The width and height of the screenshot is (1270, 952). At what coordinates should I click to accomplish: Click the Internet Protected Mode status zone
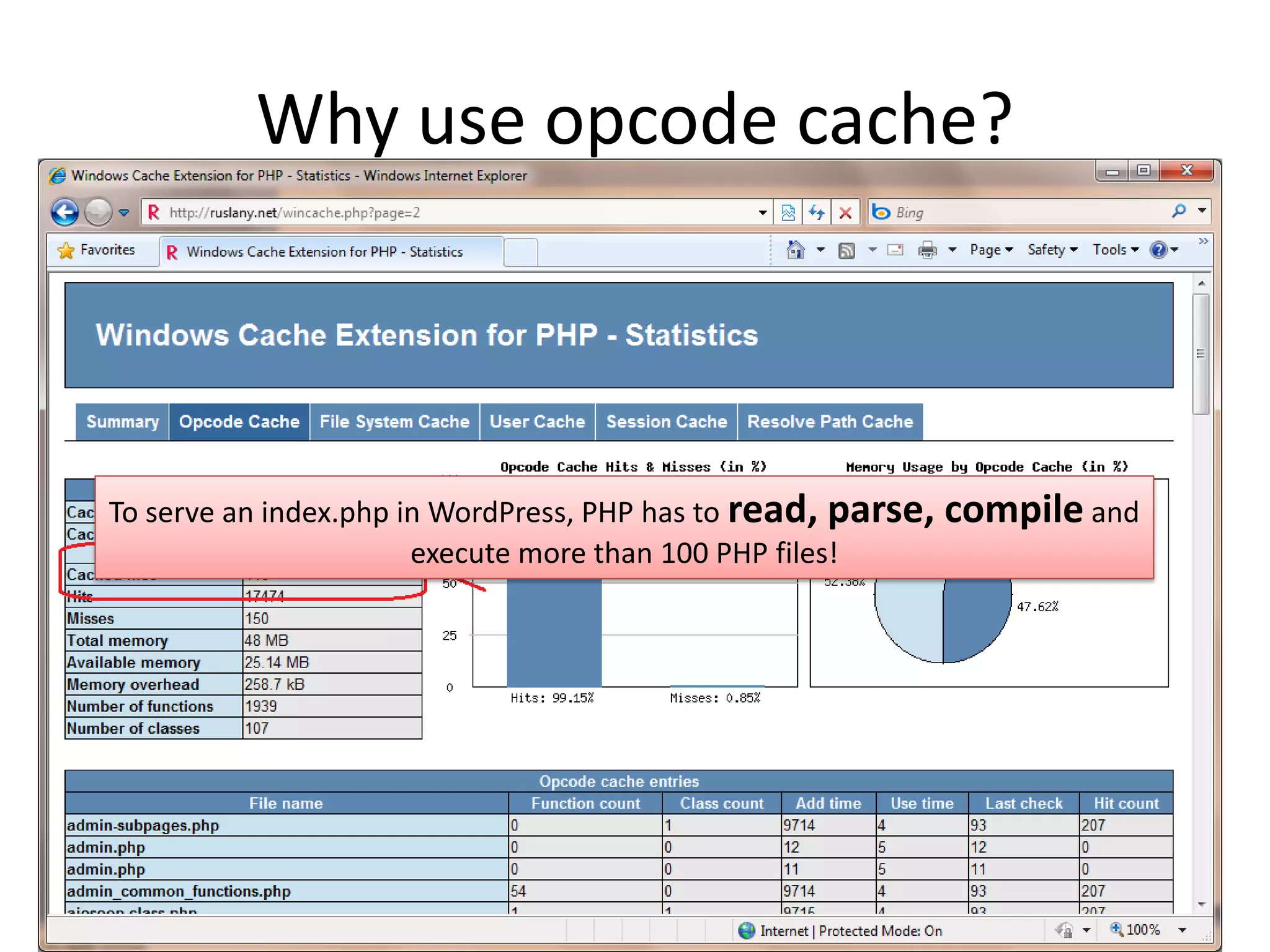click(841, 930)
